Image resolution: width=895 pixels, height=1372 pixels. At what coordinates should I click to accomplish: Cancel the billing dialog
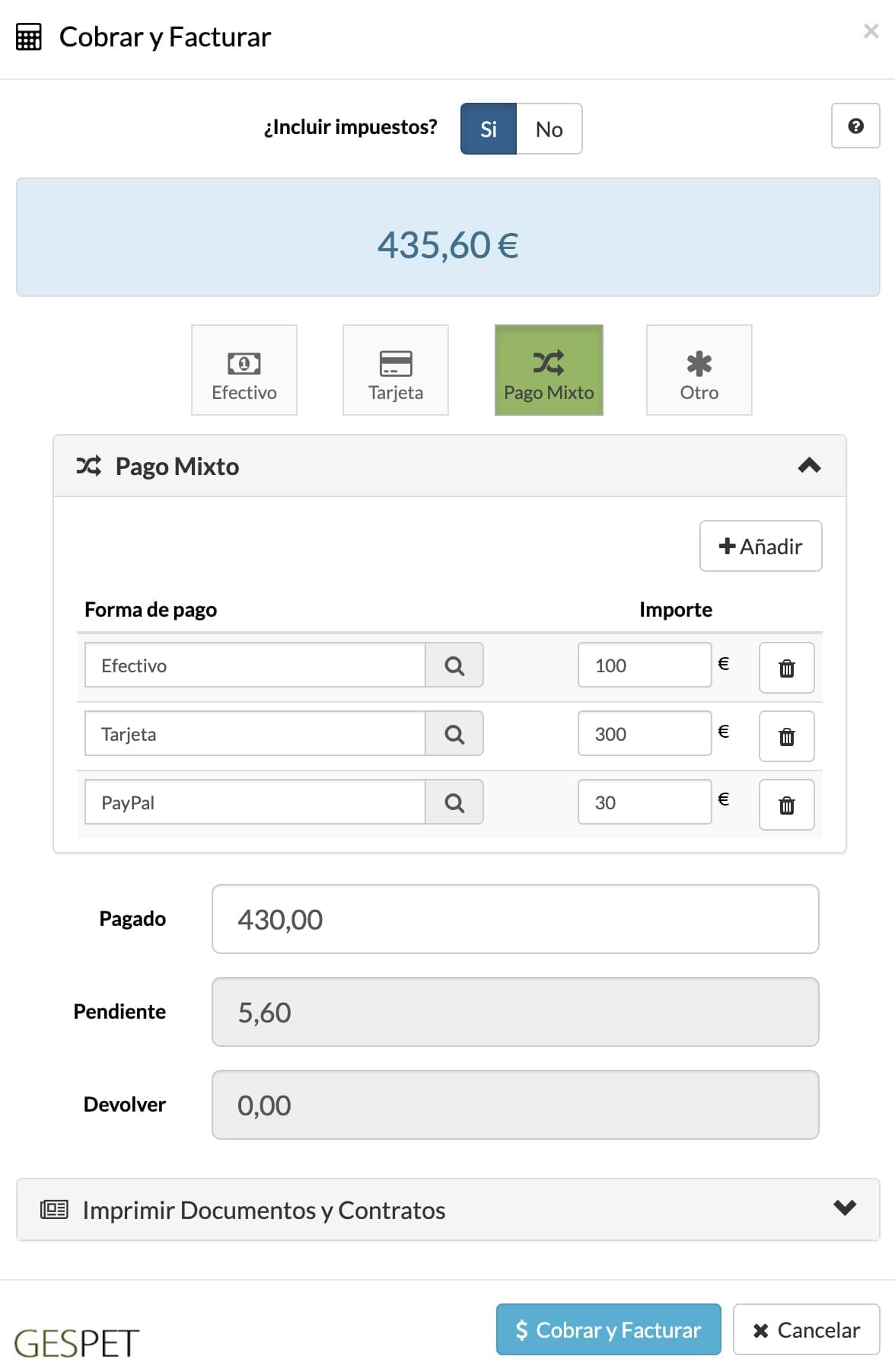pyautogui.click(x=806, y=1329)
